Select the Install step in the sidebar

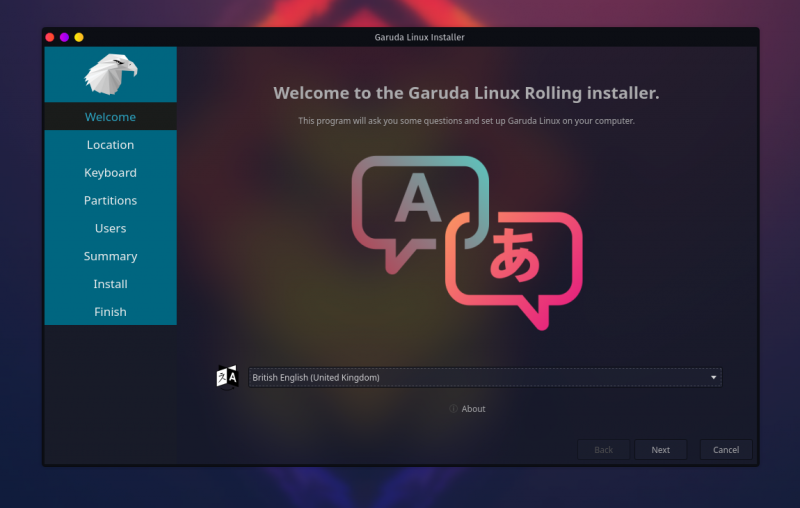coord(111,284)
